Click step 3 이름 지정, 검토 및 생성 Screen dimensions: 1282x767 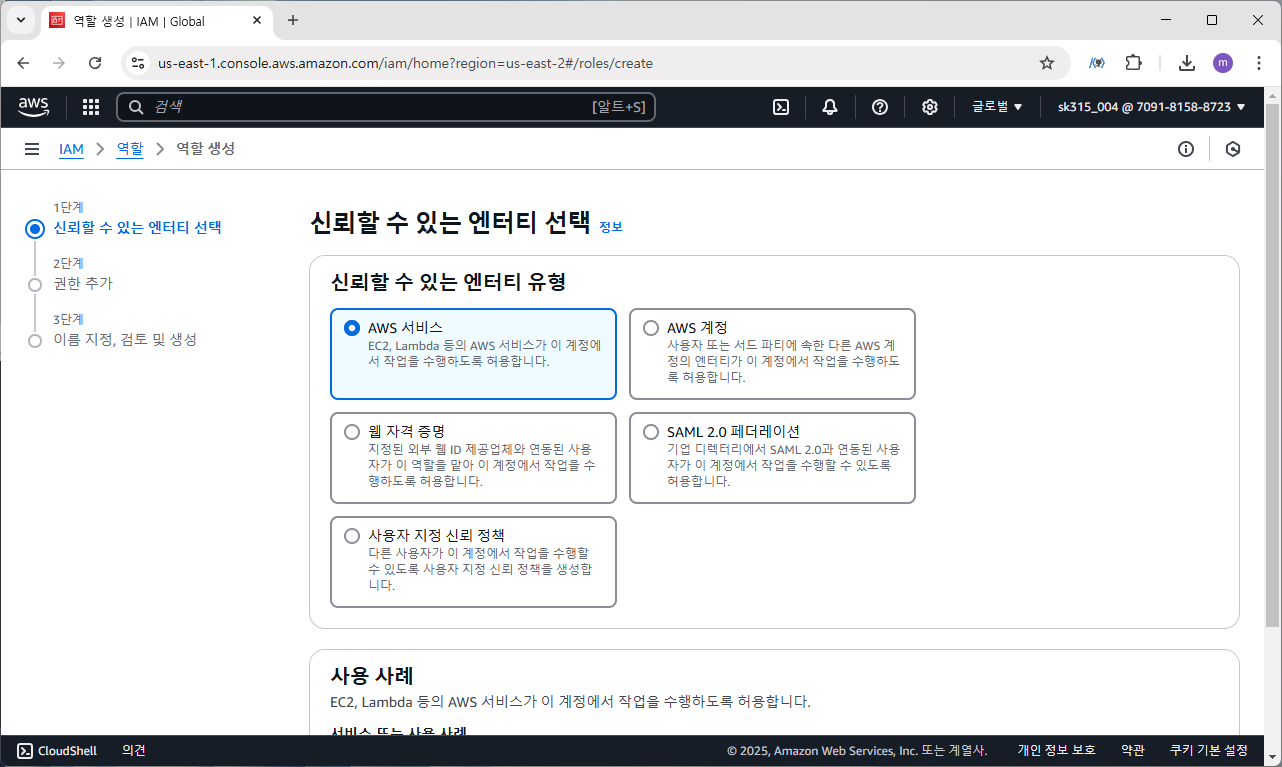point(125,339)
